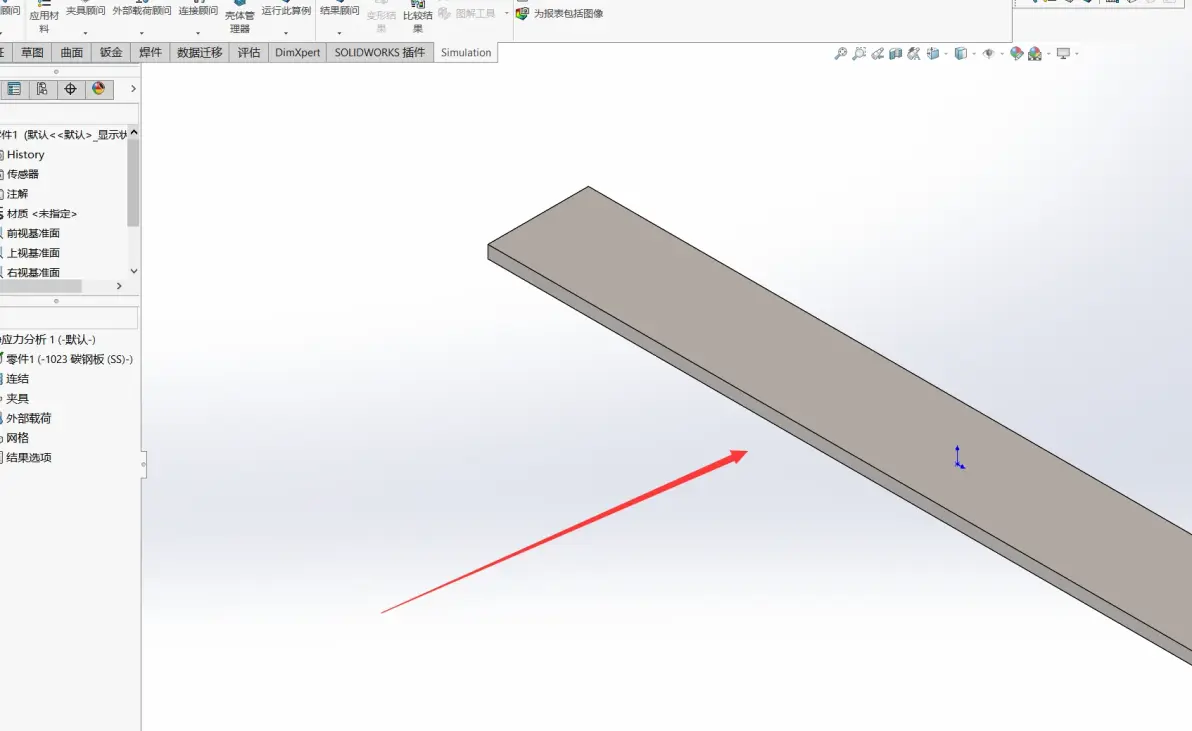Select 网格 mesh in study tree
Image resolution: width=1192 pixels, height=731 pixels.
coord(17,438)
